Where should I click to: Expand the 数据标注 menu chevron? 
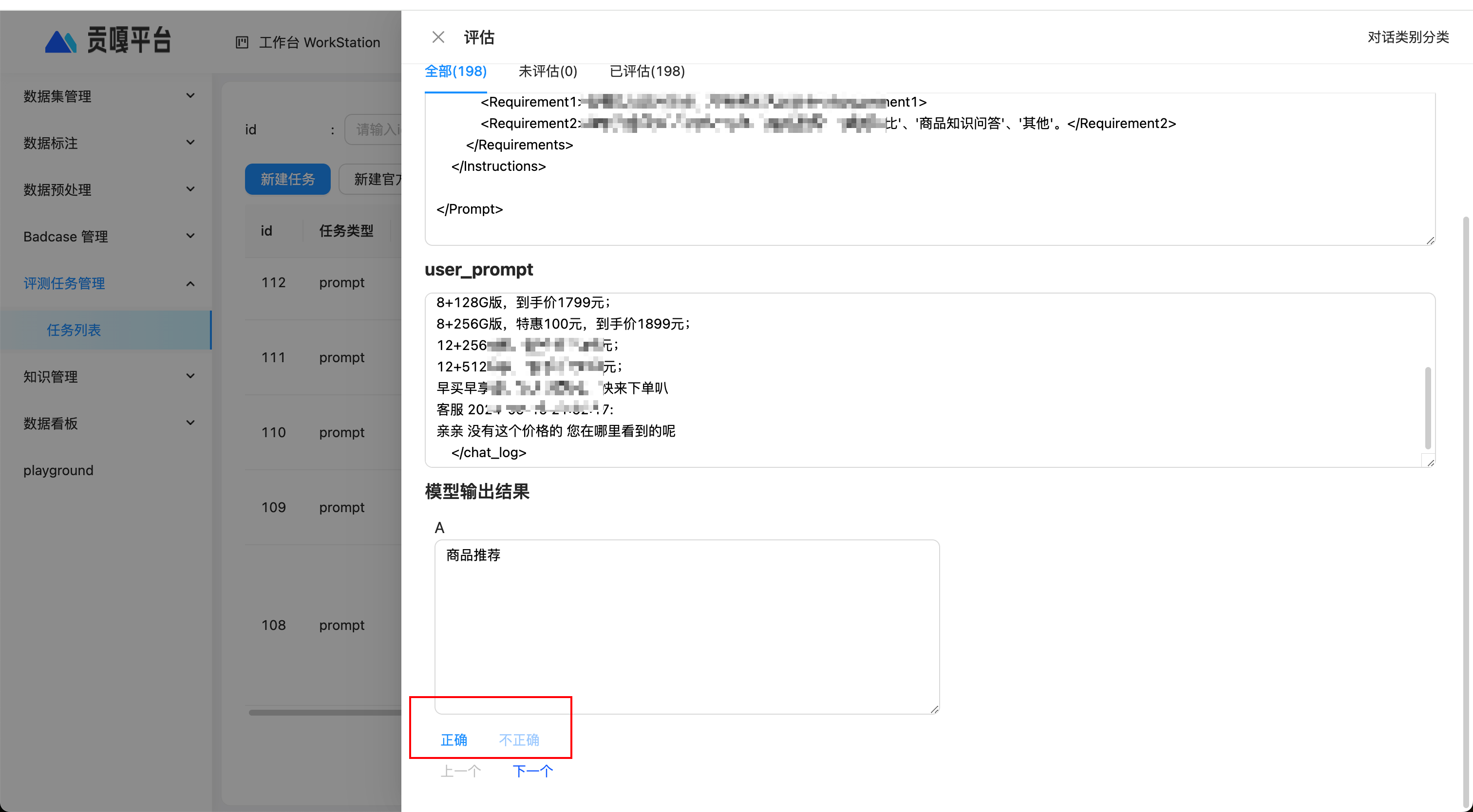[190, 142]
